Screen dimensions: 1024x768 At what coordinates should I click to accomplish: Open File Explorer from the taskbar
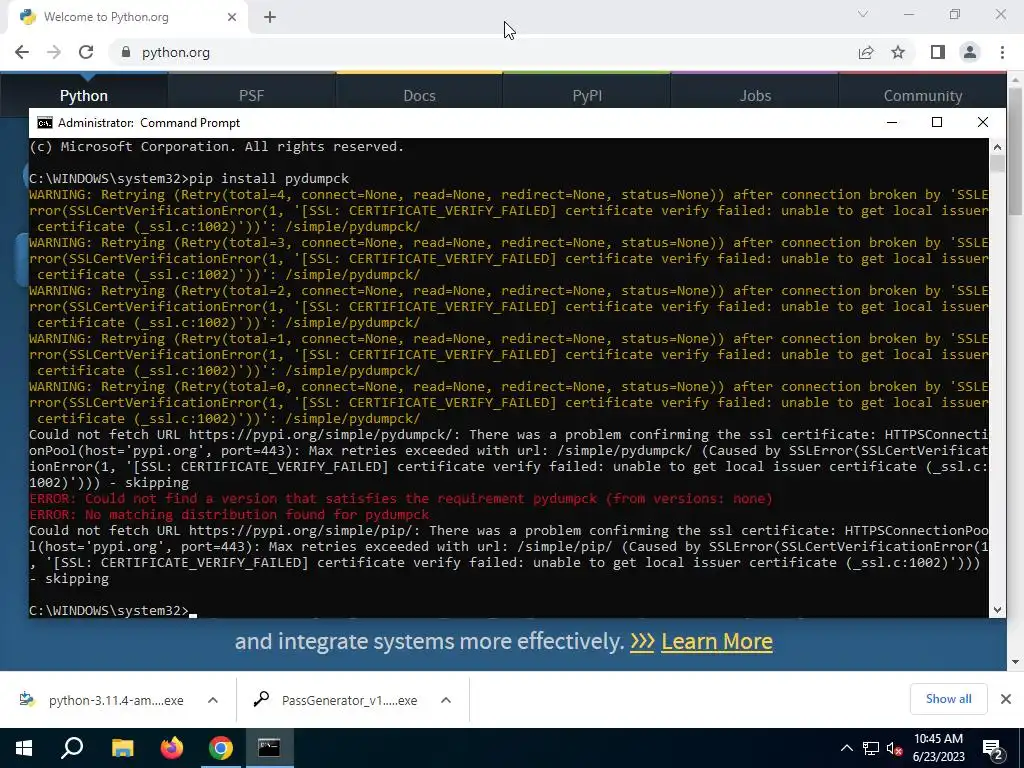pos(122,748)
